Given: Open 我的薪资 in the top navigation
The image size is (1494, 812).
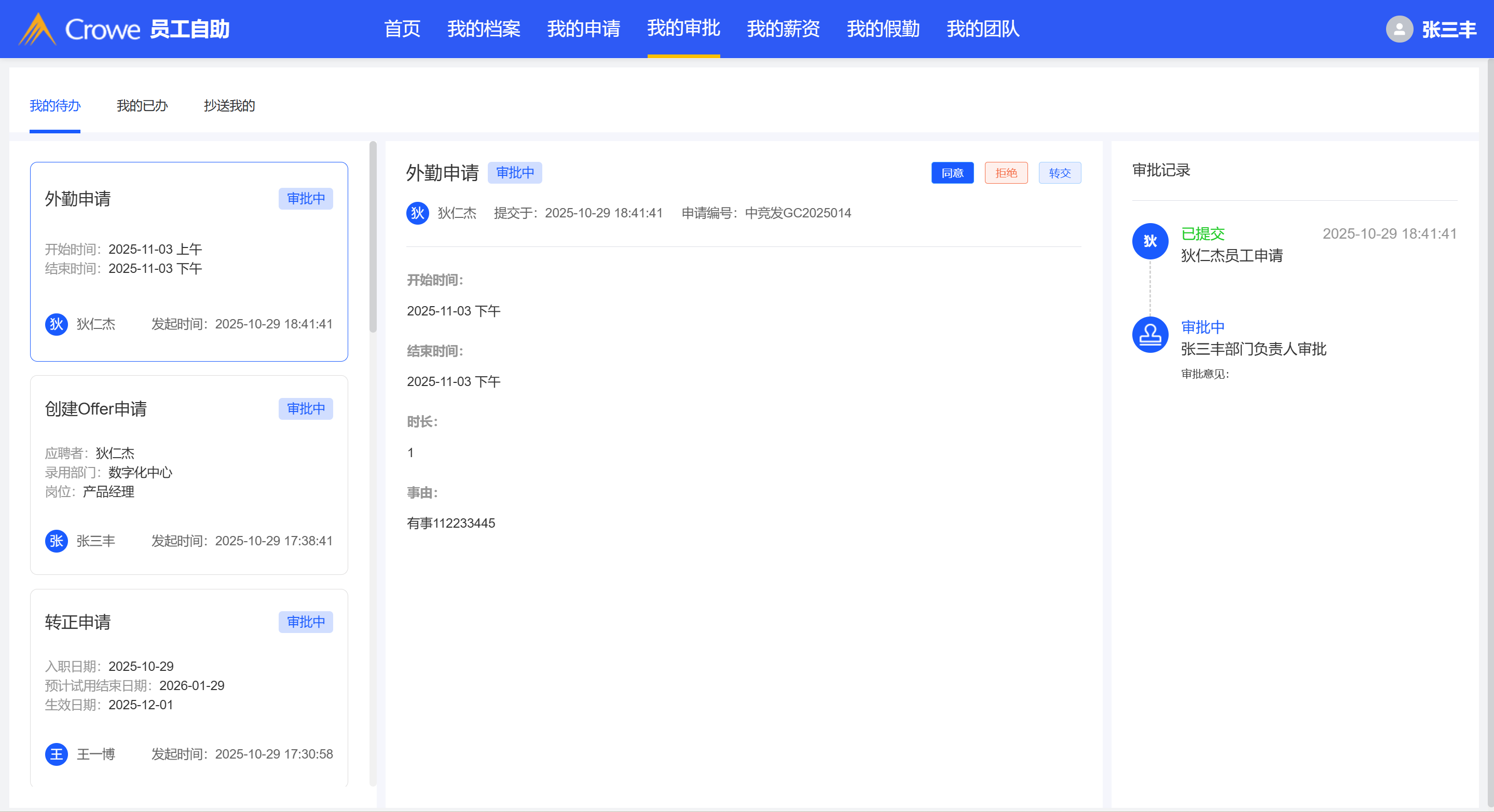Looking at the screenshot, I should (x=783, y=29).
